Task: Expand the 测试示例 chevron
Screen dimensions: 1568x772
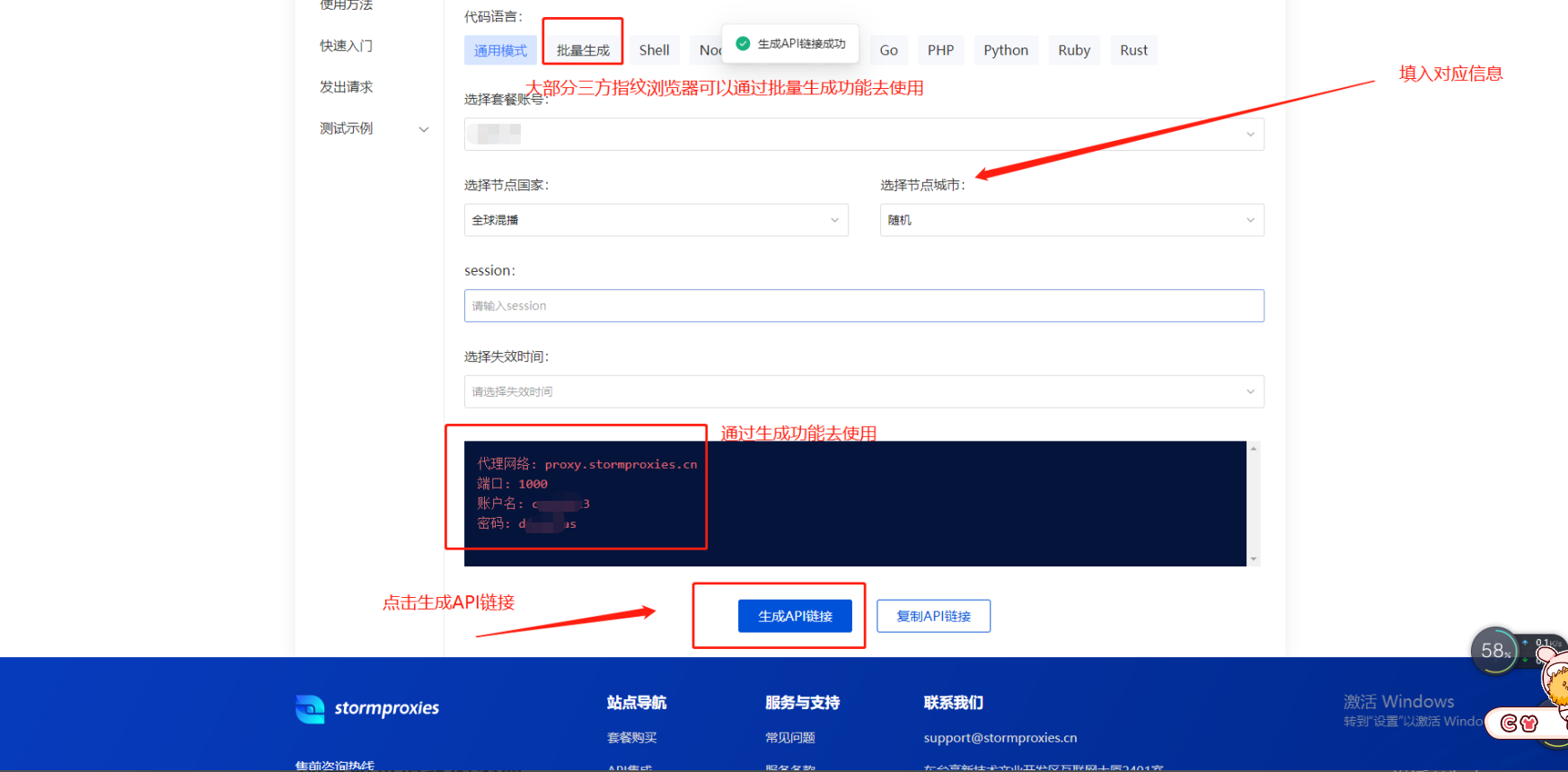Action: click(x=424, y=129)
